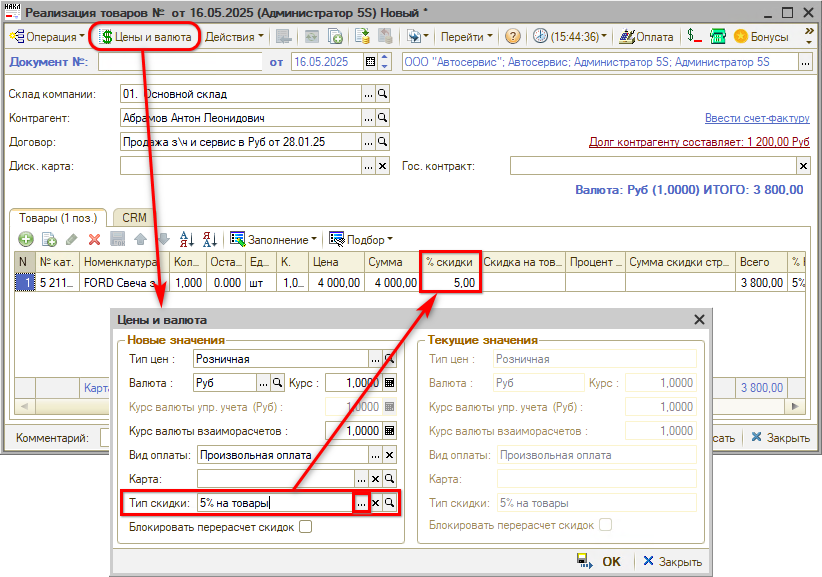Click the Тип скидки input field
822x577 pixels.
(274, 503)
